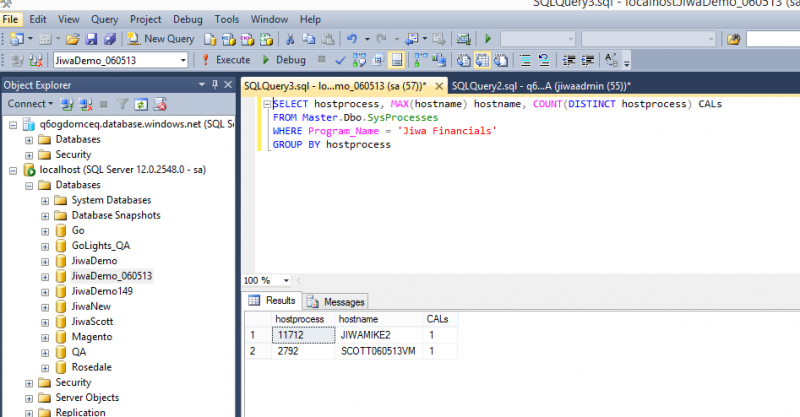
Task: Click the Cut scissors icon
Action: coord(289,39)
